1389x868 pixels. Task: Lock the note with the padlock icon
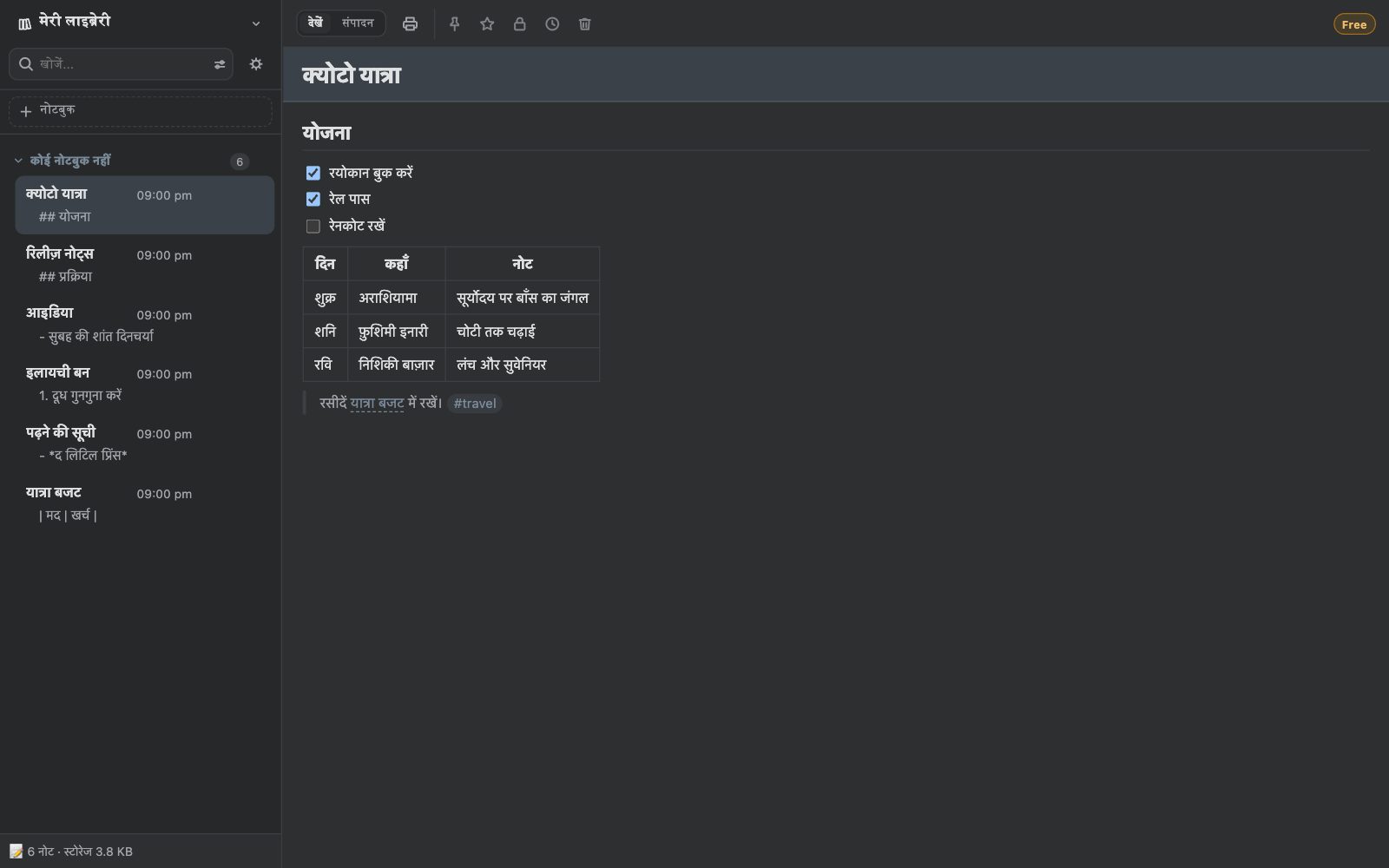[x=519, y=24]
